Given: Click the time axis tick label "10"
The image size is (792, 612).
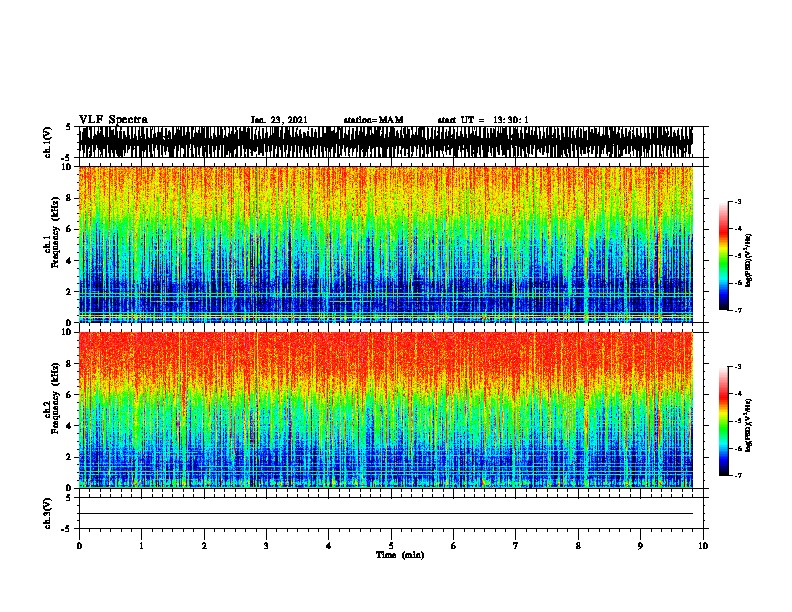Looking at the screenshot, I should pyautogui.click(x=703, y=545).
